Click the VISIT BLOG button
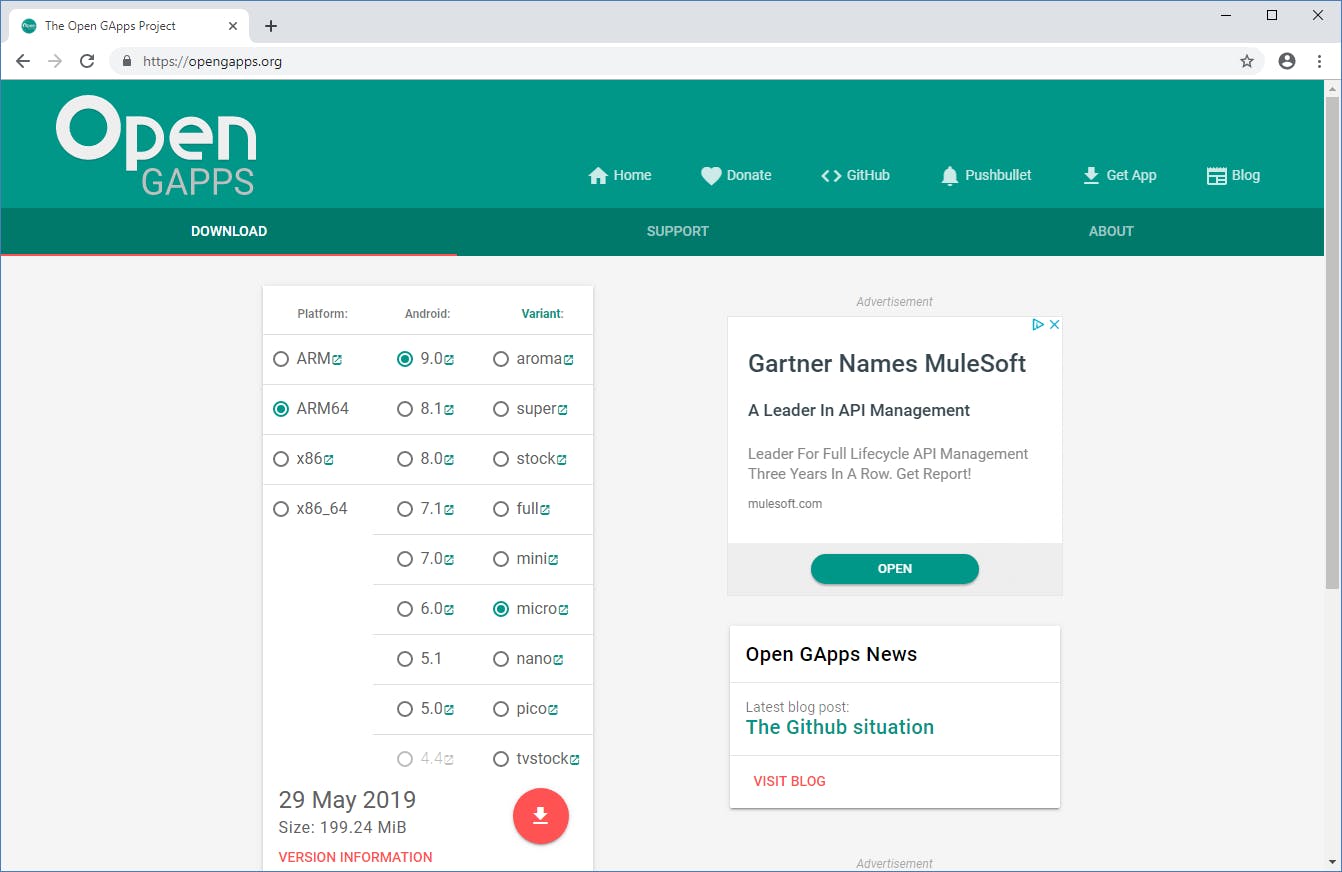This screenshot has width=1342, height=872. tap(790, 781)
